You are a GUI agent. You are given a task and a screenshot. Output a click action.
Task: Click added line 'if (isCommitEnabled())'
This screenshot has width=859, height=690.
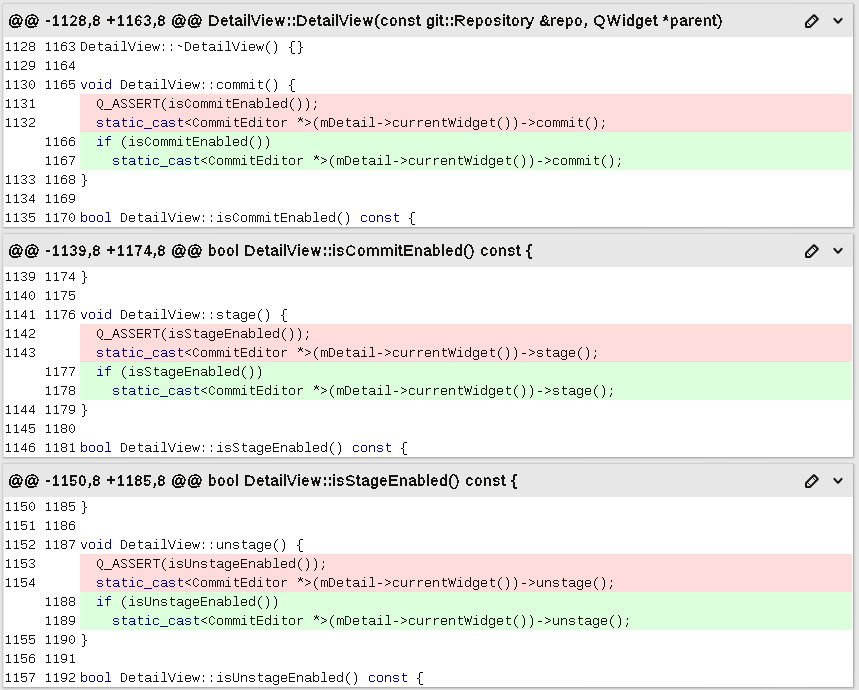pyautogui.click(x=466, y=142)
